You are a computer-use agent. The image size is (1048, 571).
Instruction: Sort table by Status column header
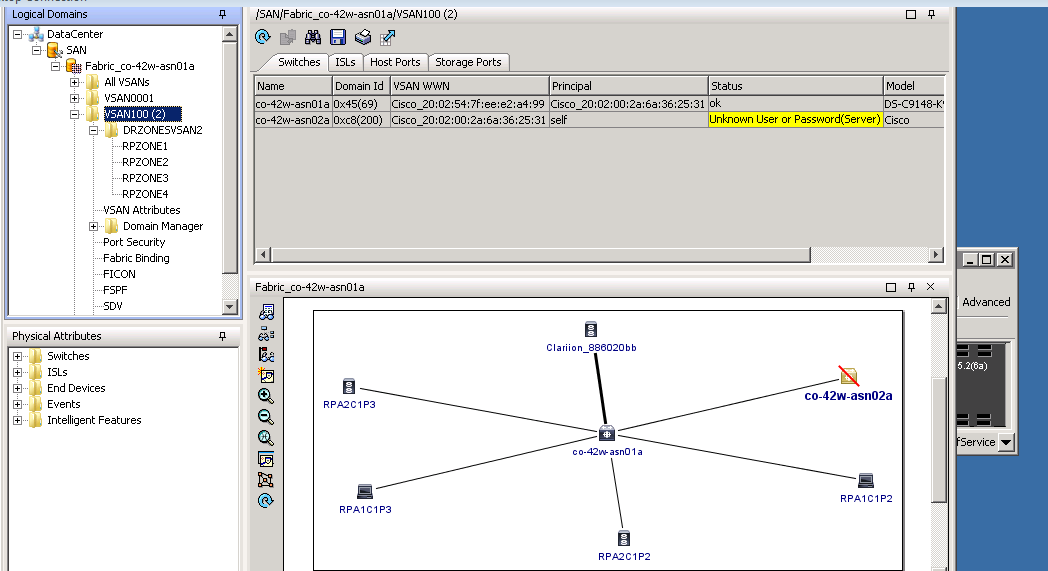coord(795,86)
